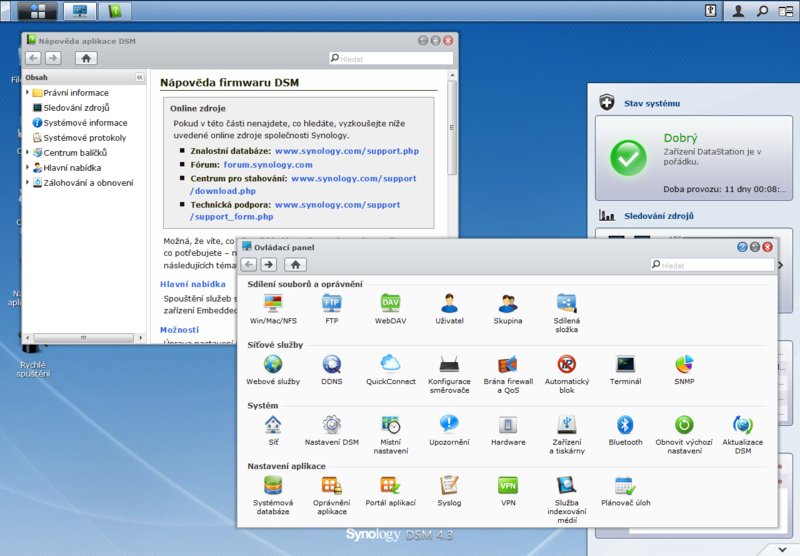Image resolution: width=800 pixels, height=556 pixels.
Task: Click the Obsah sidebar horizontal scrollbar
Action: point(84,338)
